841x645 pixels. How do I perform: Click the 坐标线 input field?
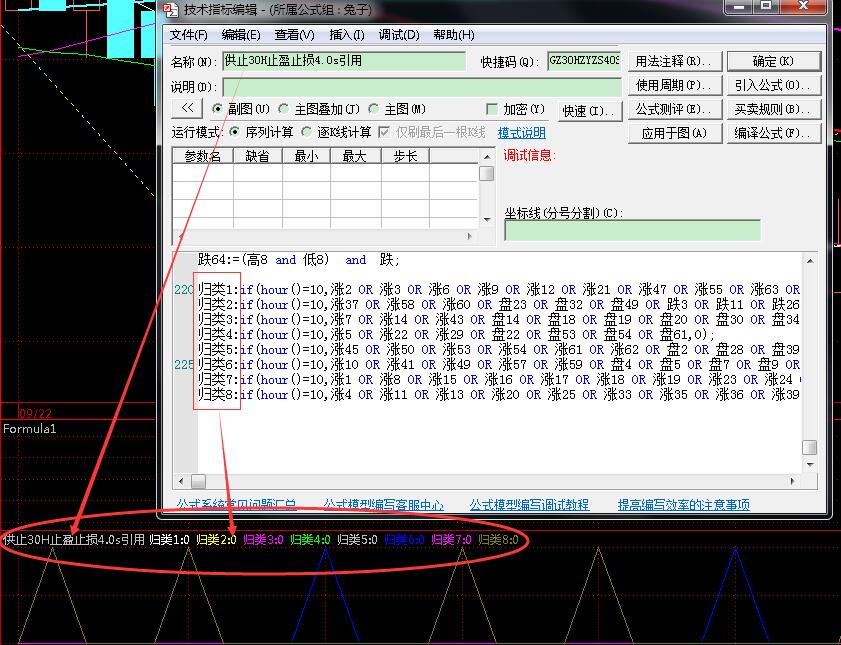[x=632, y=231]
